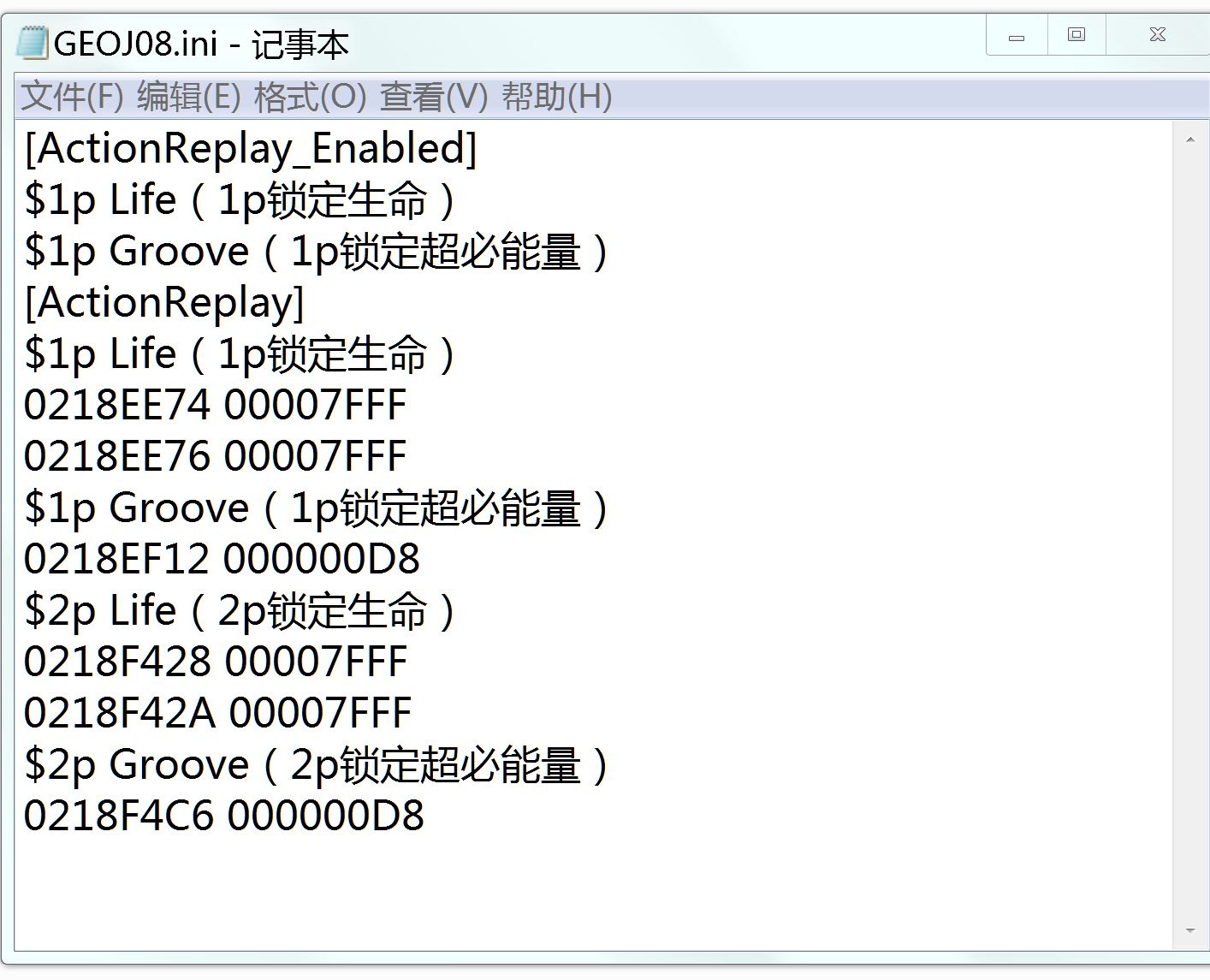This screenshot has height=980, width=1210.
Task: Click the scrollbar up arrow
Action: (1190, 140)
